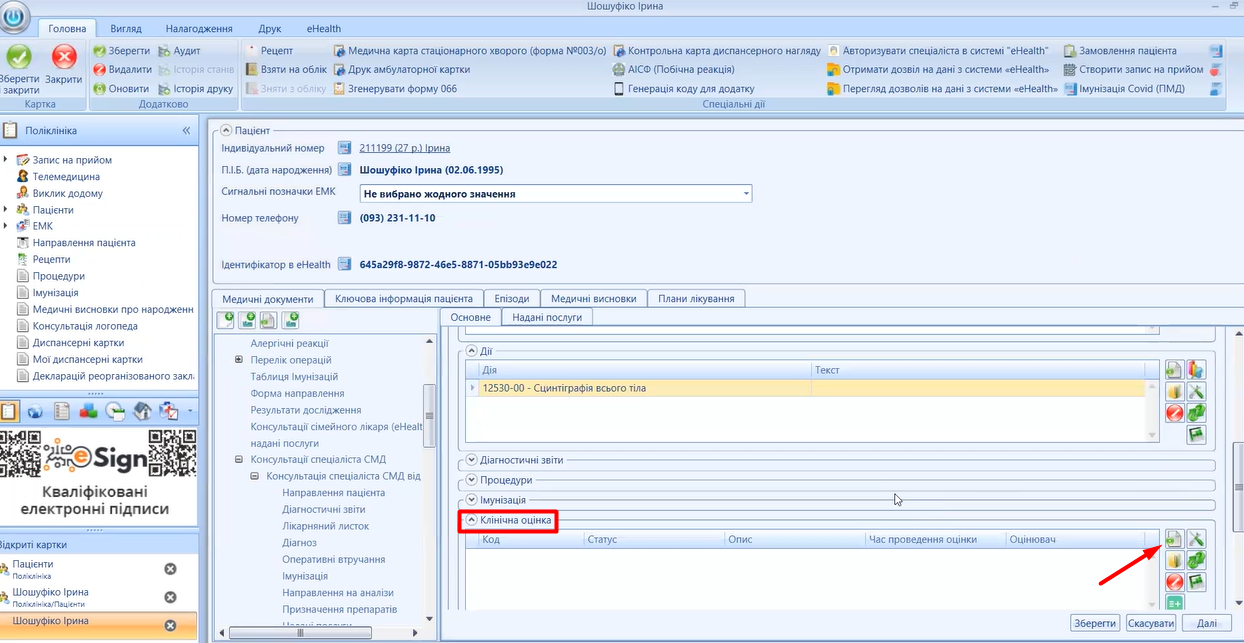Open the Епізоди tab
The image size is (1244, 643).
pos(512,298)
